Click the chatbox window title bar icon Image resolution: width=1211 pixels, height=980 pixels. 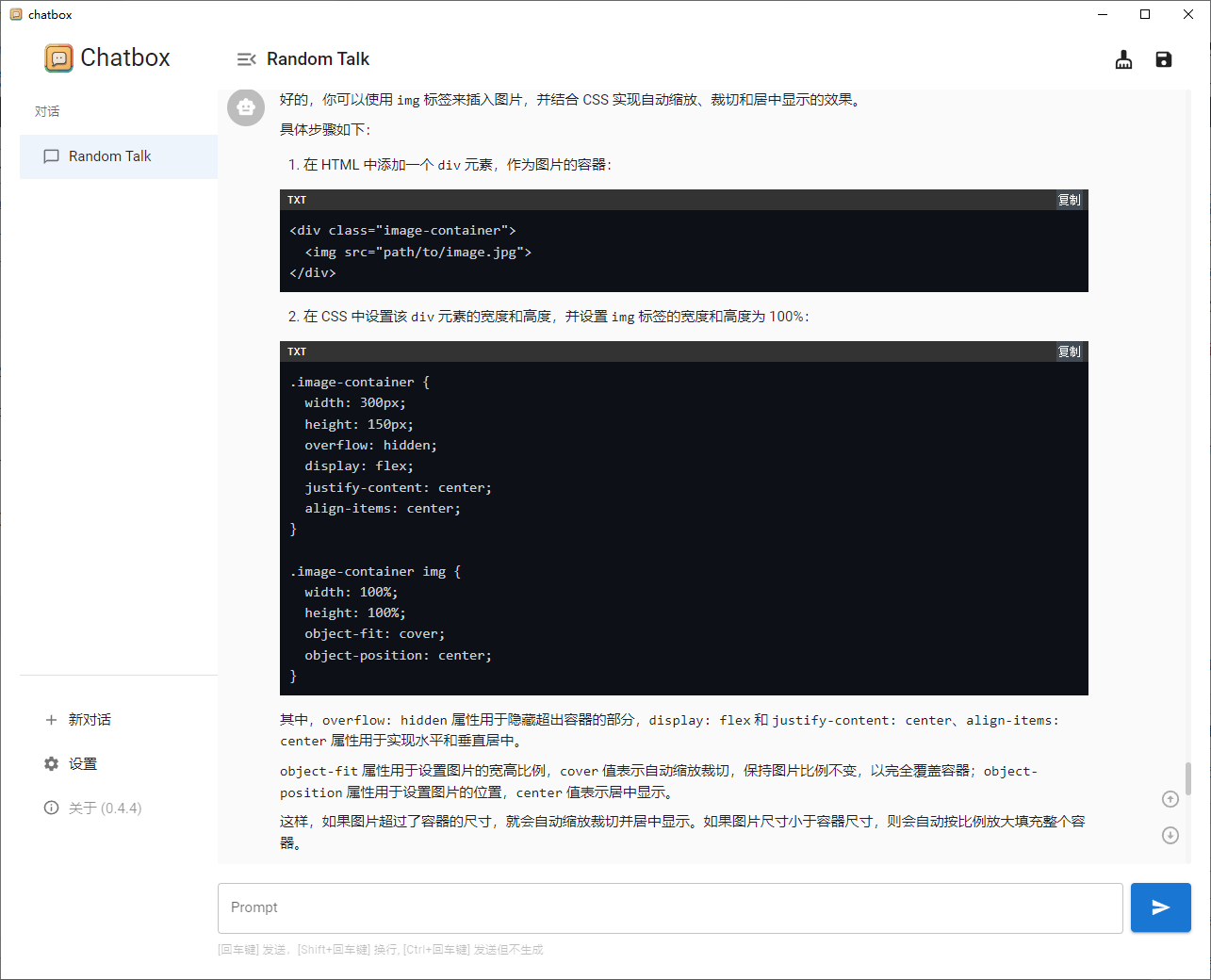(15, 14)
